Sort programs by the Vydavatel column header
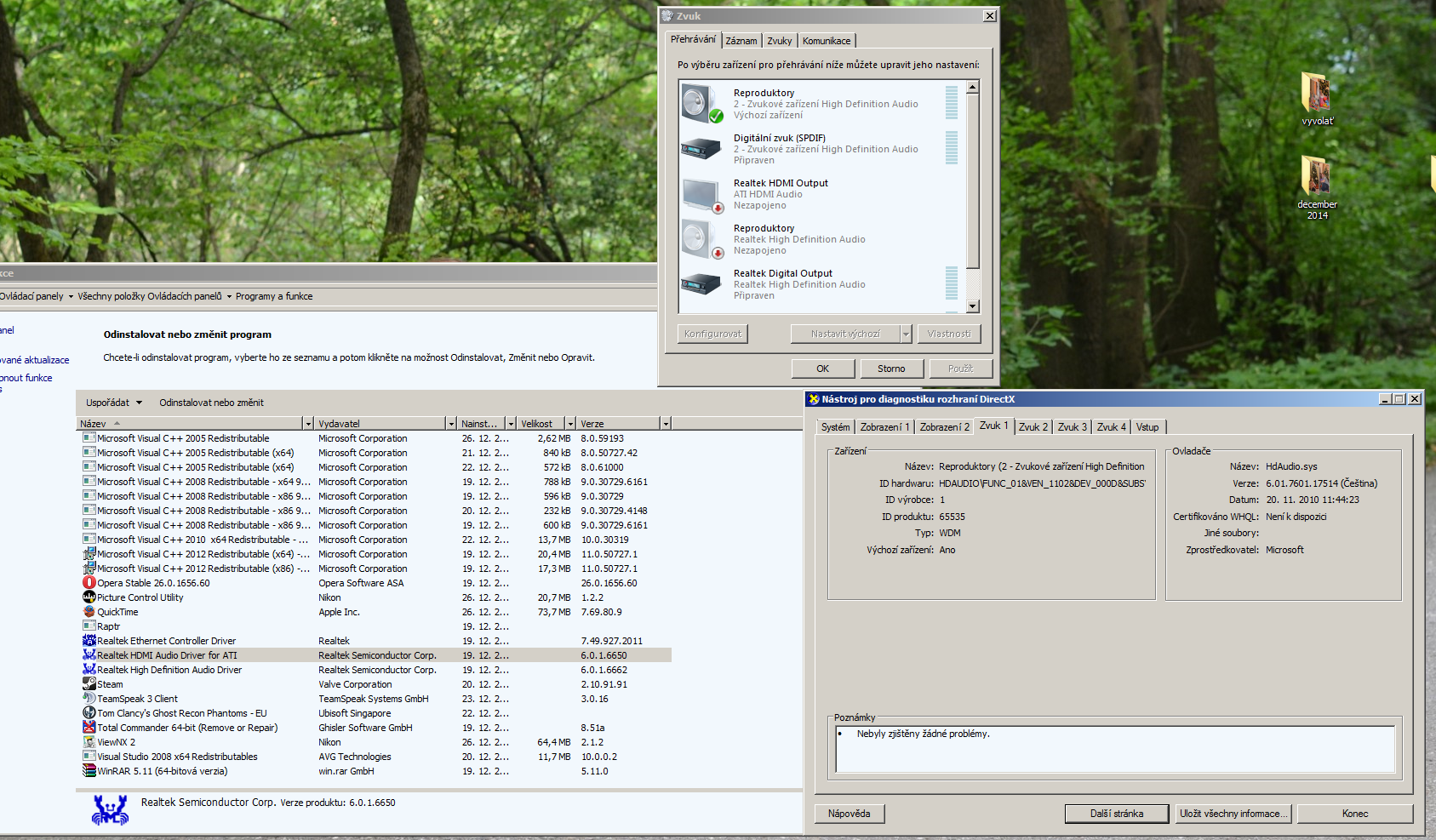The height and width of the screenshot is (840, 1436). click(x=380, y=424)
